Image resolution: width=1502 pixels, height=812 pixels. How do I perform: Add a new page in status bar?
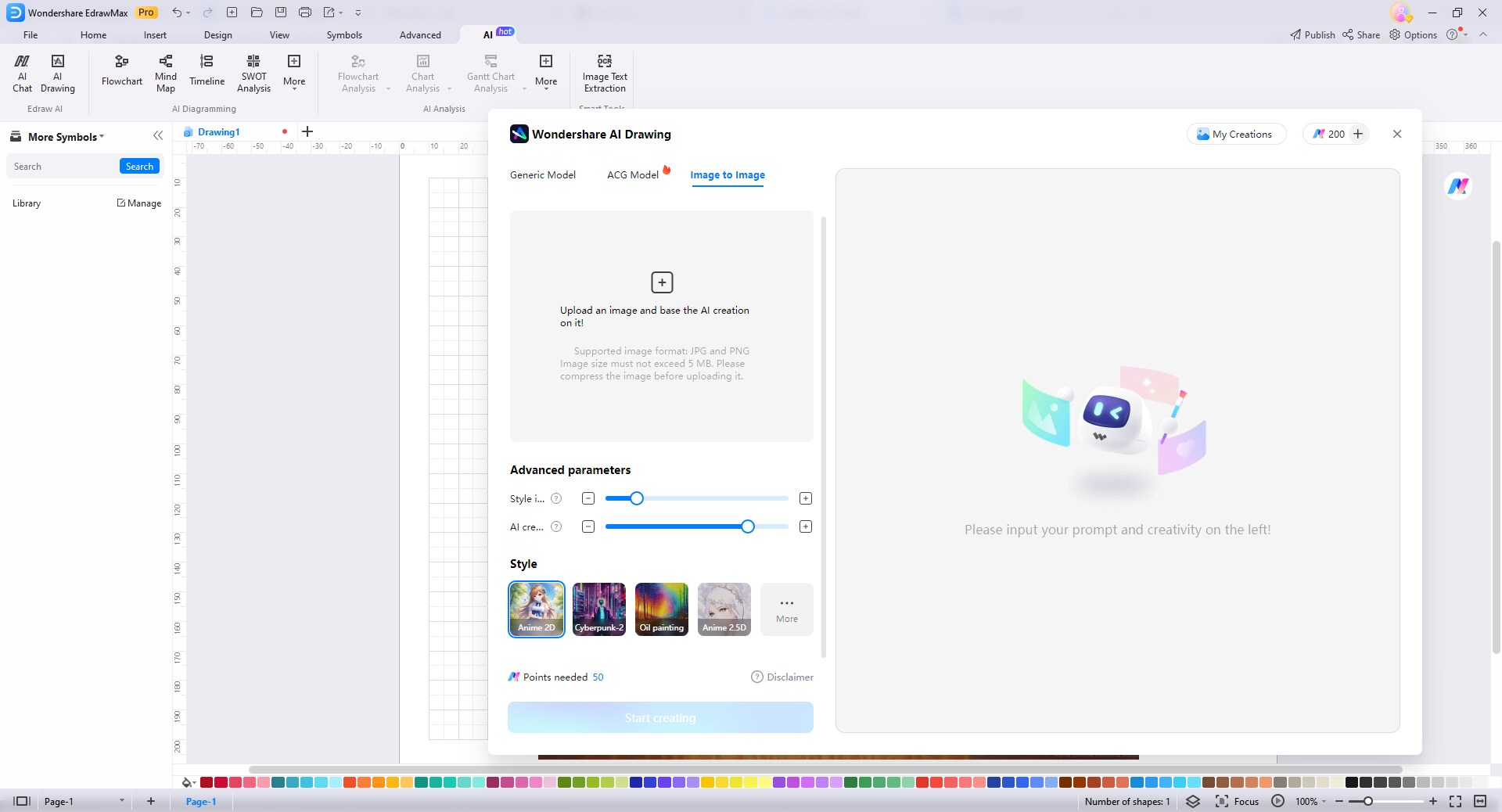click(151, 801)
